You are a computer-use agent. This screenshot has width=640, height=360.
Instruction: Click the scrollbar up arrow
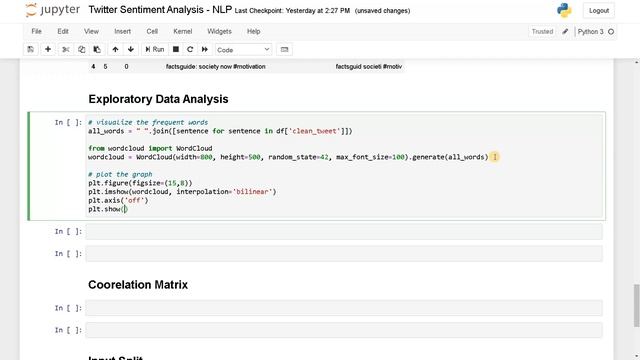[636, 62]
